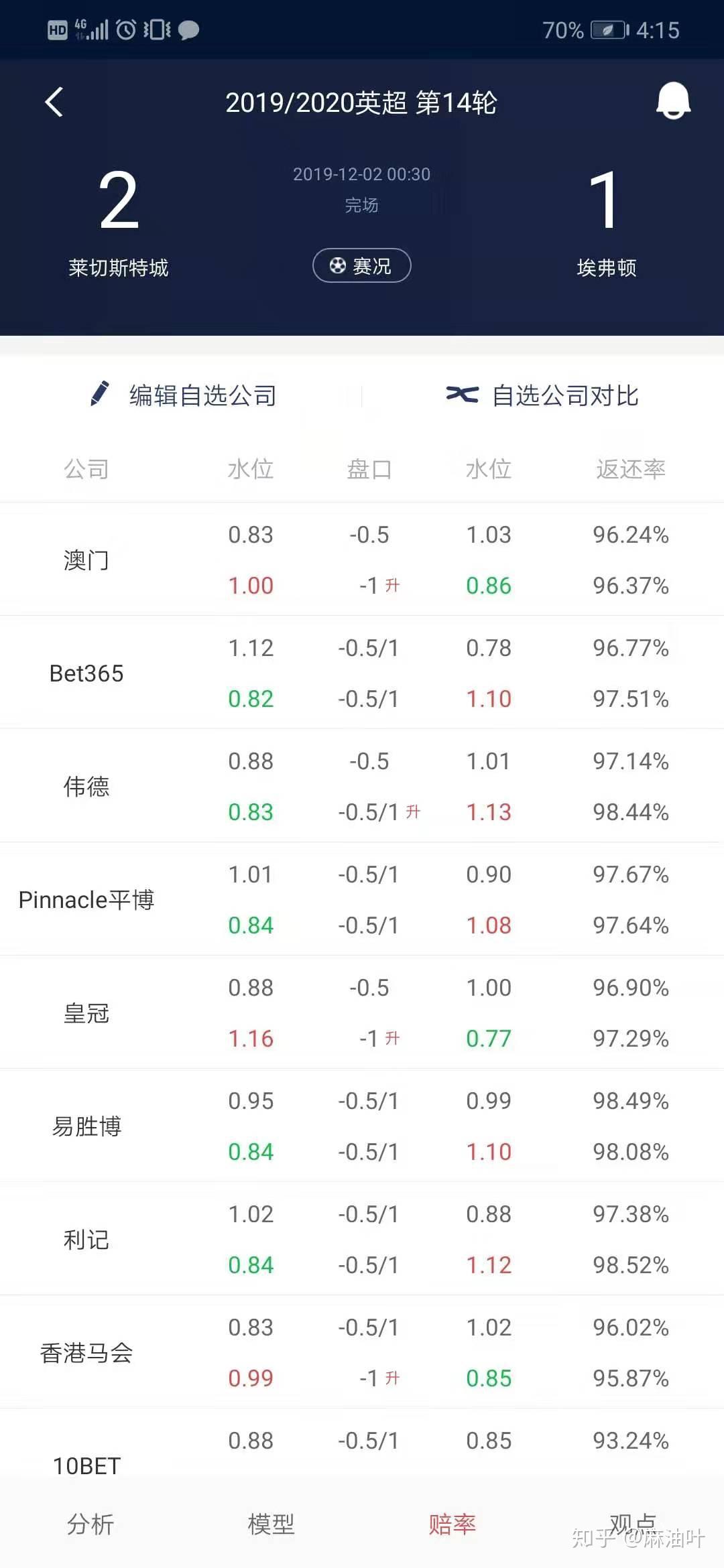Tap the Pinnacle平博 company name
The height and width of the screenshot is (1568, 724).
(87, 901)
